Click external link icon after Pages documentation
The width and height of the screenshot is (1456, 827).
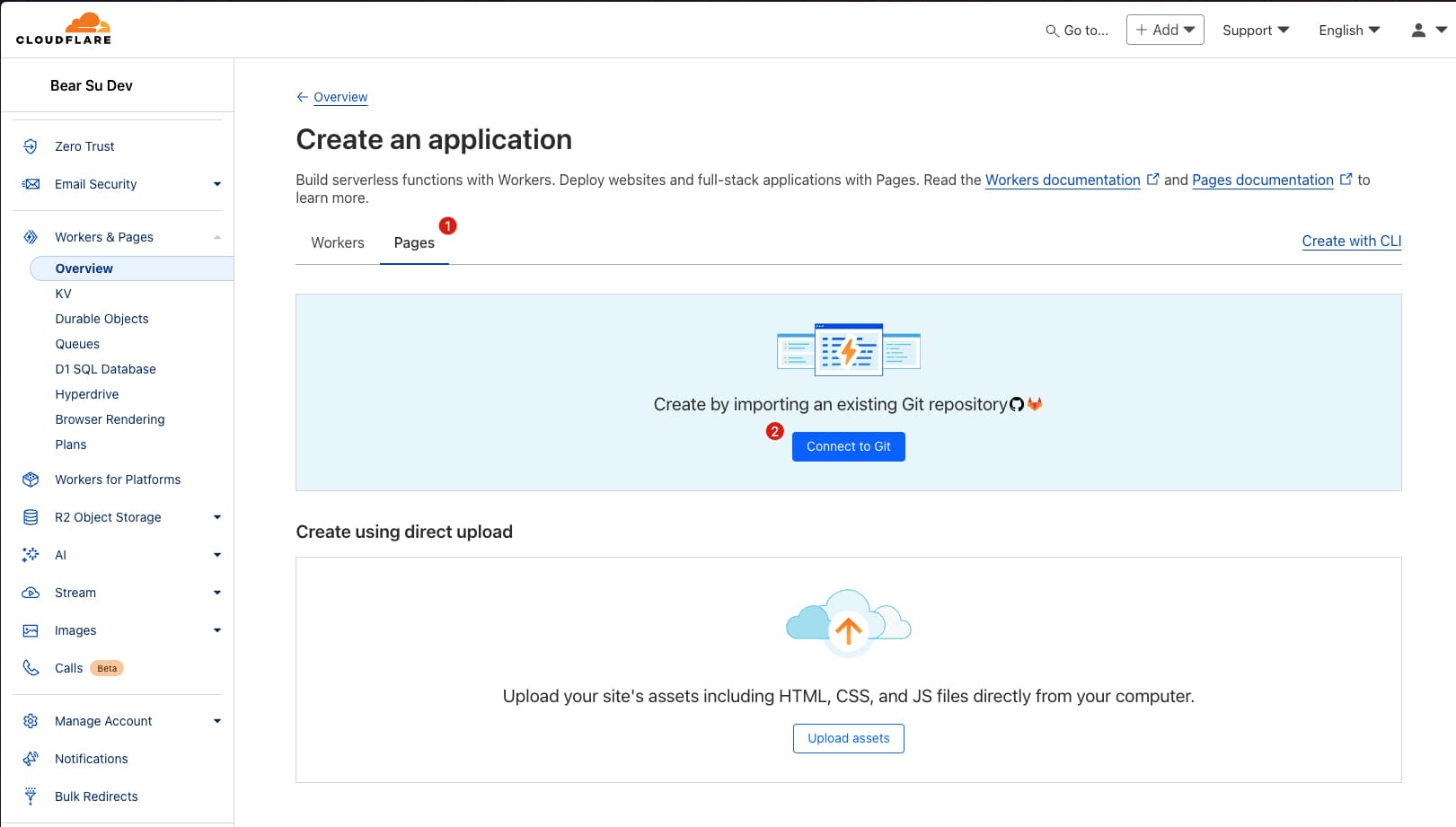(1346, 180)
